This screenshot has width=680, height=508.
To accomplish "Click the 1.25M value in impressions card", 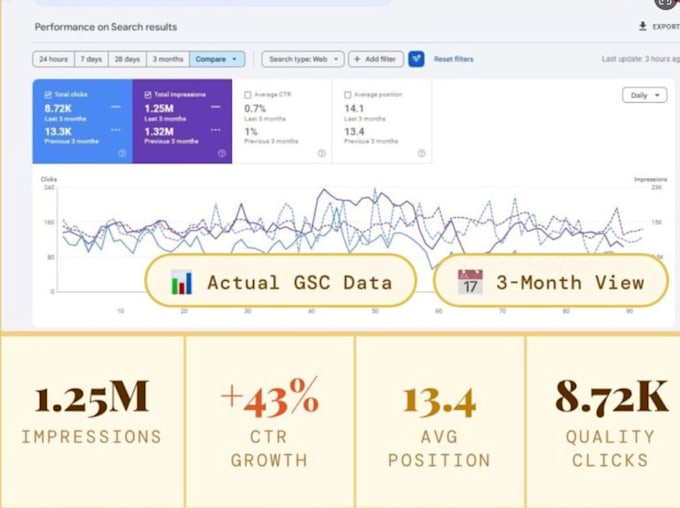I will tap(159, 108).
